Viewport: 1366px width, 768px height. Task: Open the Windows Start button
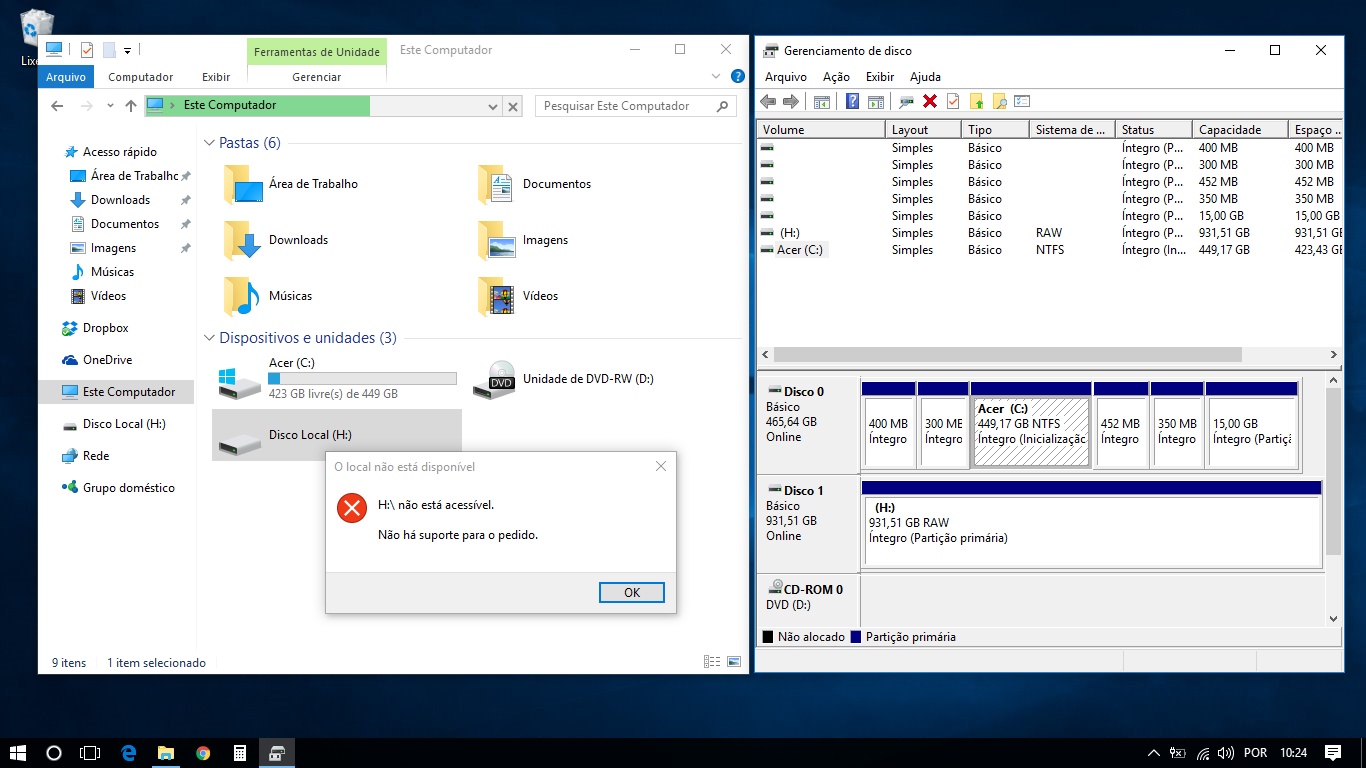click(x=17, y=753)
